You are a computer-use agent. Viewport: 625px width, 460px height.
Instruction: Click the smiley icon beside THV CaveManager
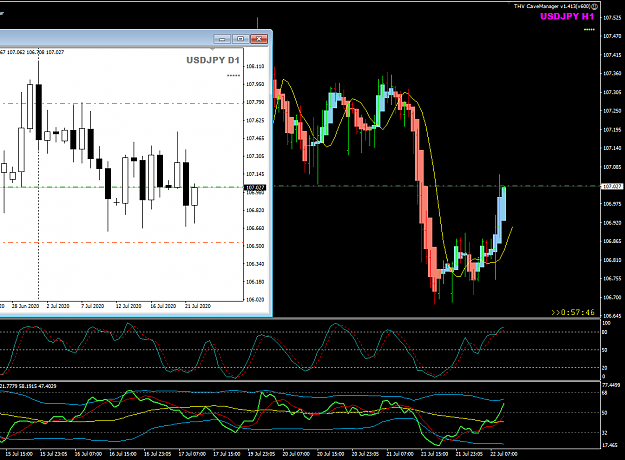coord(594,6)
